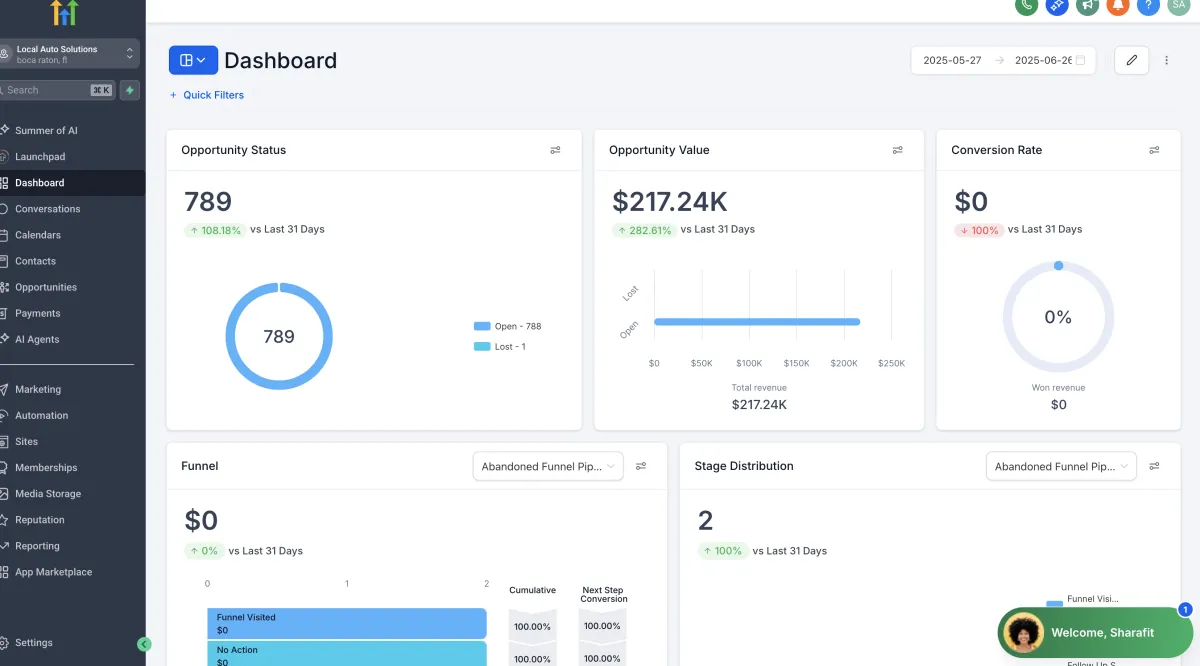
Task: Click the green lightning quick actions icon
Action: 130,90
